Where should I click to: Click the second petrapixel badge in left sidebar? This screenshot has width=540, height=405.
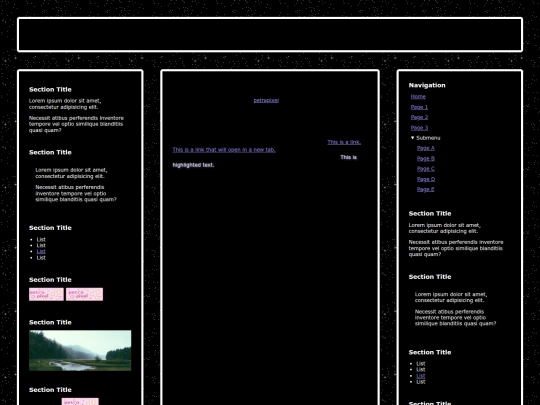pyautogui.click(x=84, y=294)
